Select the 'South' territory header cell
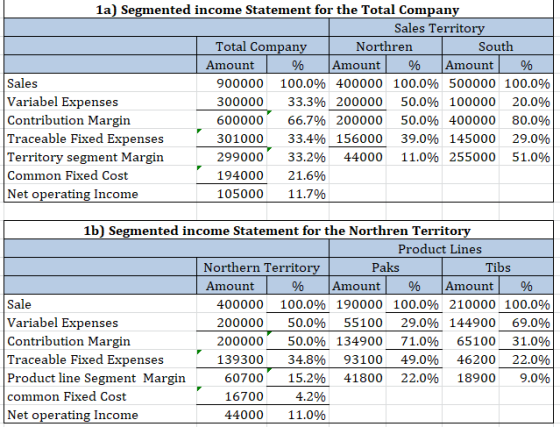Viewport: 560px width, 427px height. pyautogui.click(x=497, y=46)
